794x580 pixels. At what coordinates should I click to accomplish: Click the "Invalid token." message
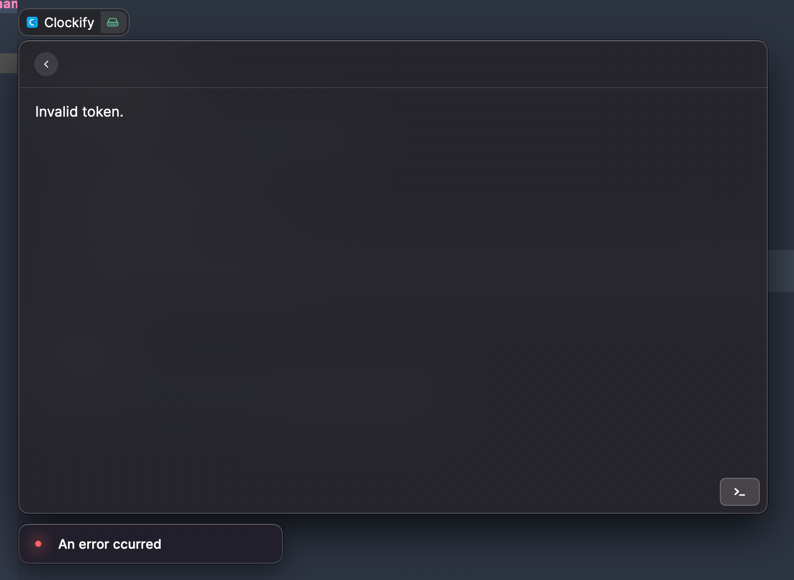(x=79, y=111)
